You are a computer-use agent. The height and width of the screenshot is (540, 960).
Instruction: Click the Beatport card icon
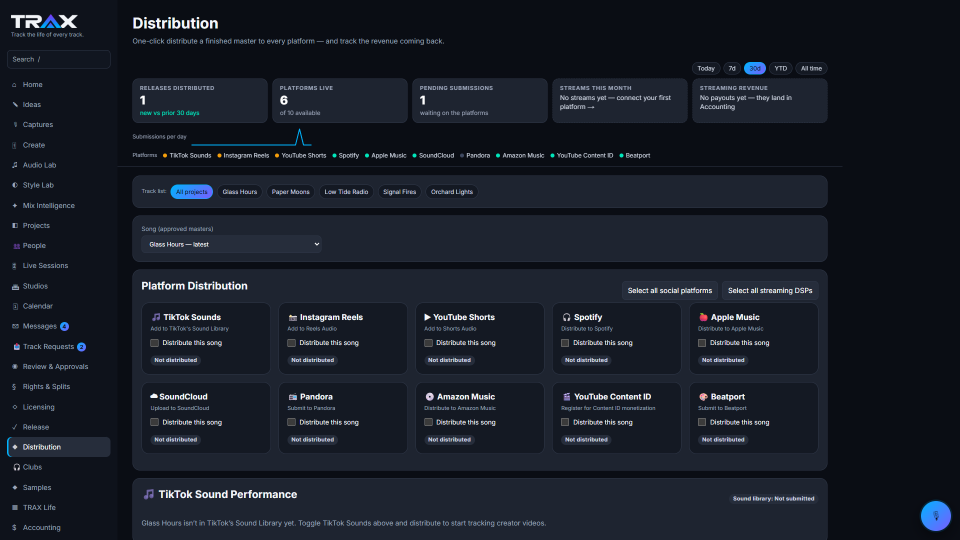[x=703, y=397]
